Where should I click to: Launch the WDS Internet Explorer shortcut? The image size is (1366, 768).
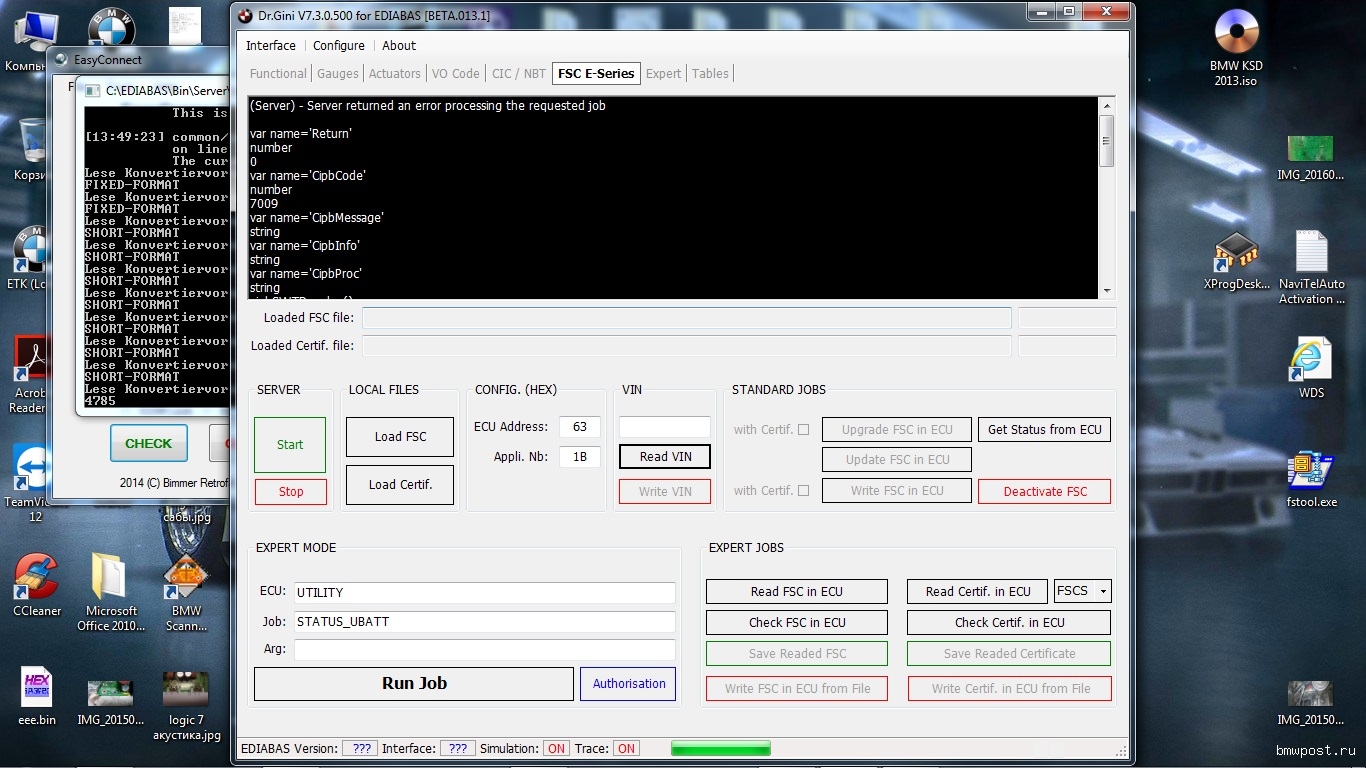(1311, 359)
